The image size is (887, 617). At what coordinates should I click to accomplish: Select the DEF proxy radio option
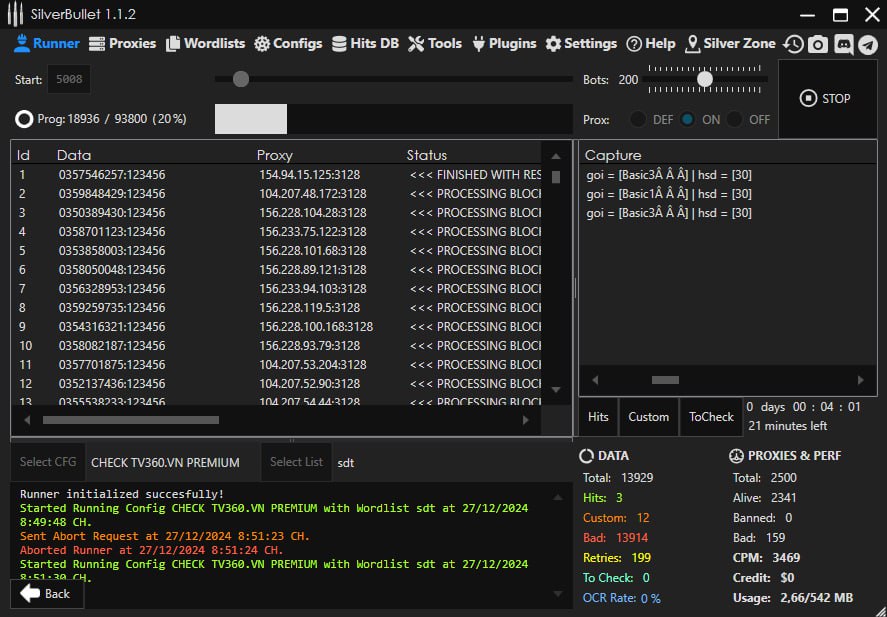[x=638, y=119]
